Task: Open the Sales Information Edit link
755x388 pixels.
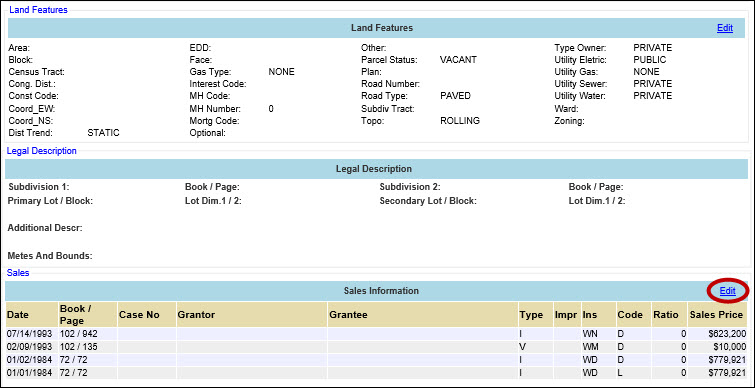Action: (728, 291)
